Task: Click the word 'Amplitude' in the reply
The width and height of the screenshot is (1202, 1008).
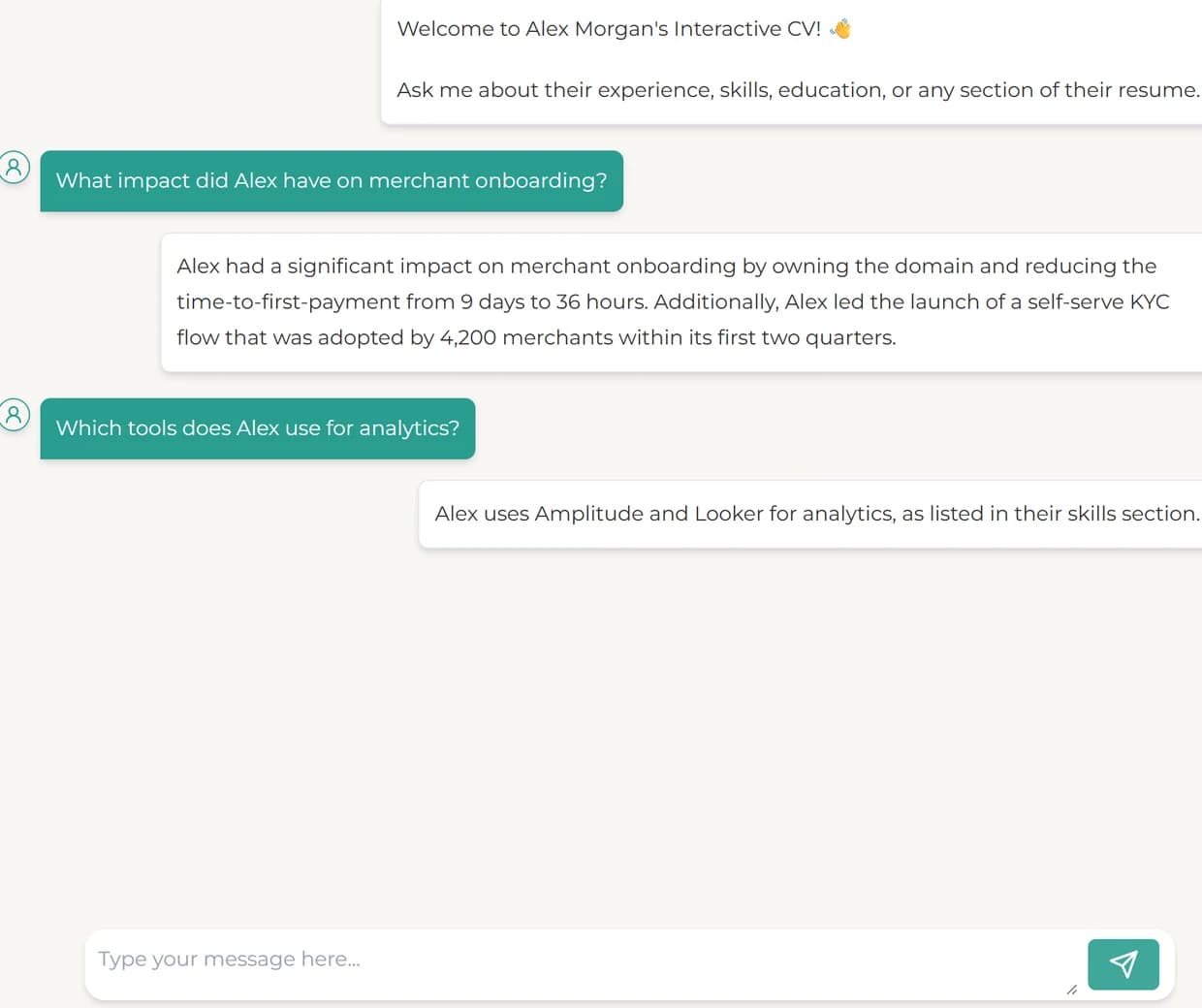Action: [588, 514]
